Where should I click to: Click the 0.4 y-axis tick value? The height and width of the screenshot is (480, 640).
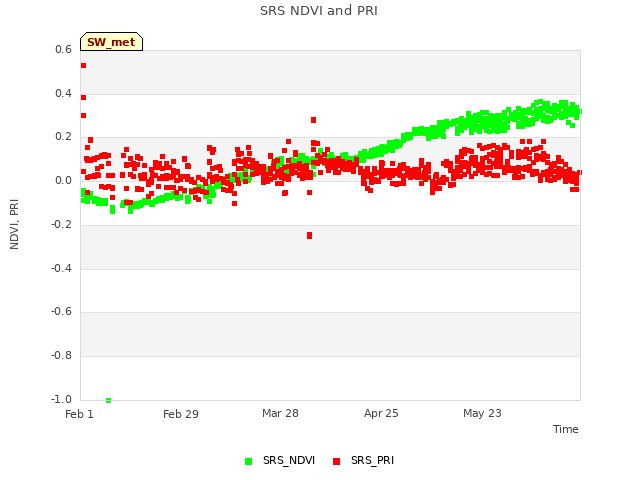click(x=63, y=93)
